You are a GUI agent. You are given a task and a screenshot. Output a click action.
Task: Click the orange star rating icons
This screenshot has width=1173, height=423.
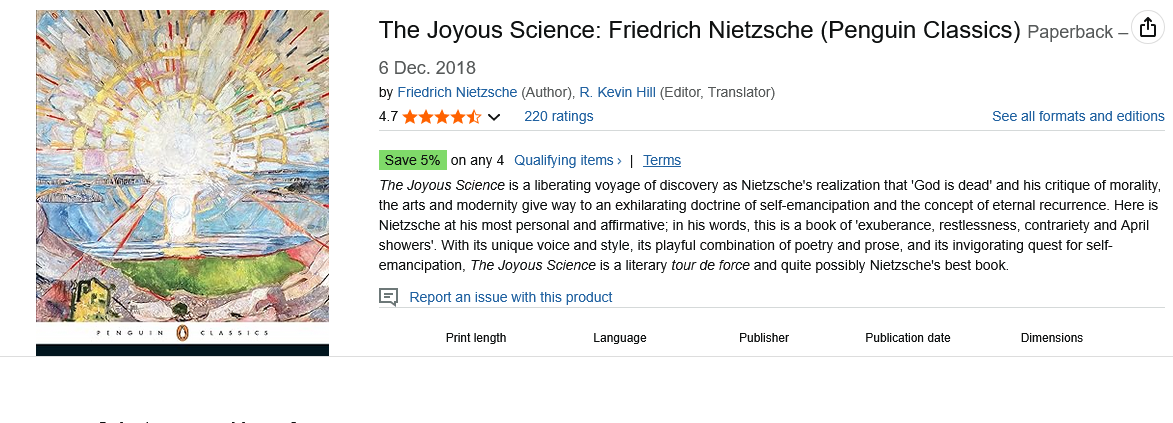point(442,117)
